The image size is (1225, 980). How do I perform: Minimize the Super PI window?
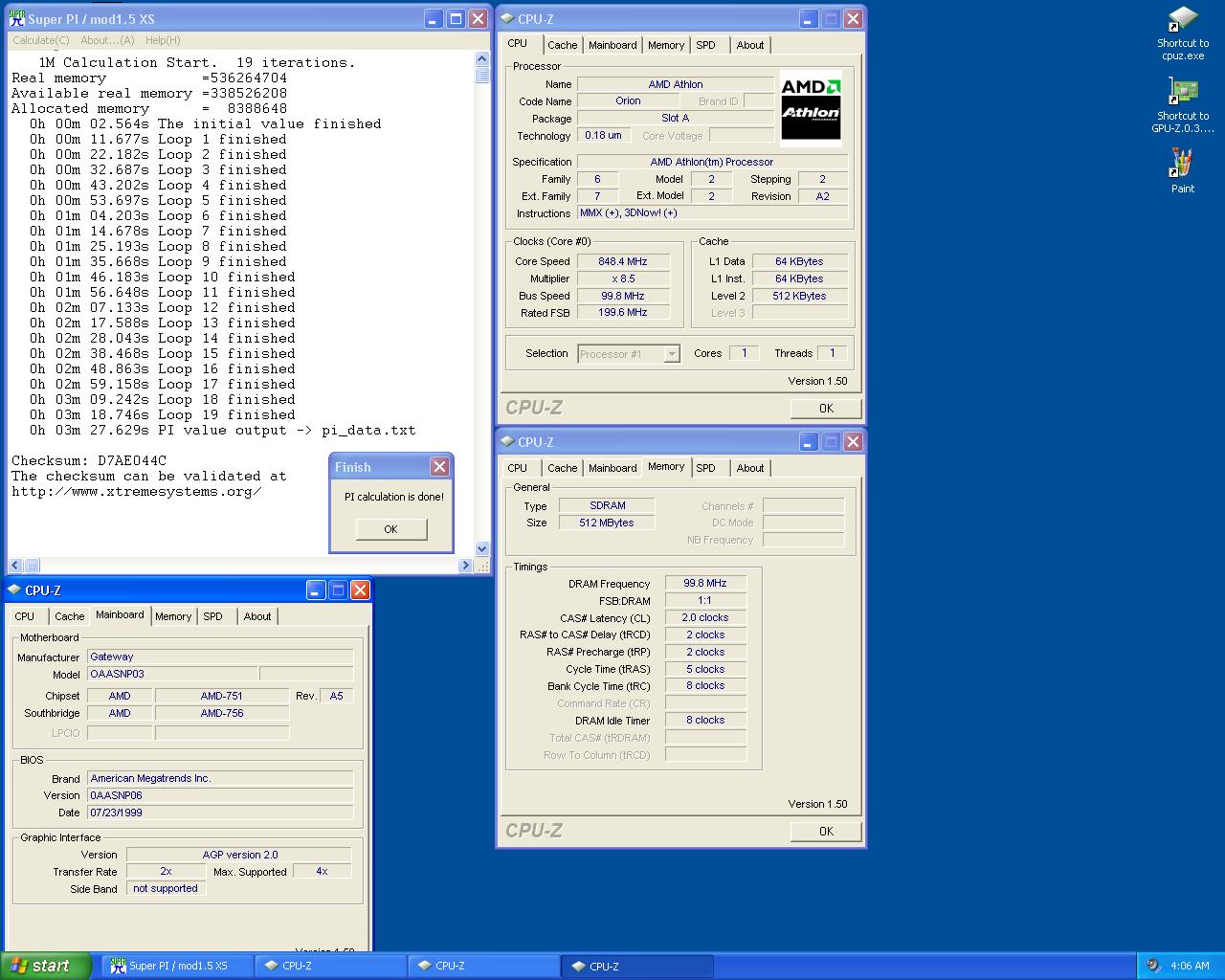coord(434,19)
